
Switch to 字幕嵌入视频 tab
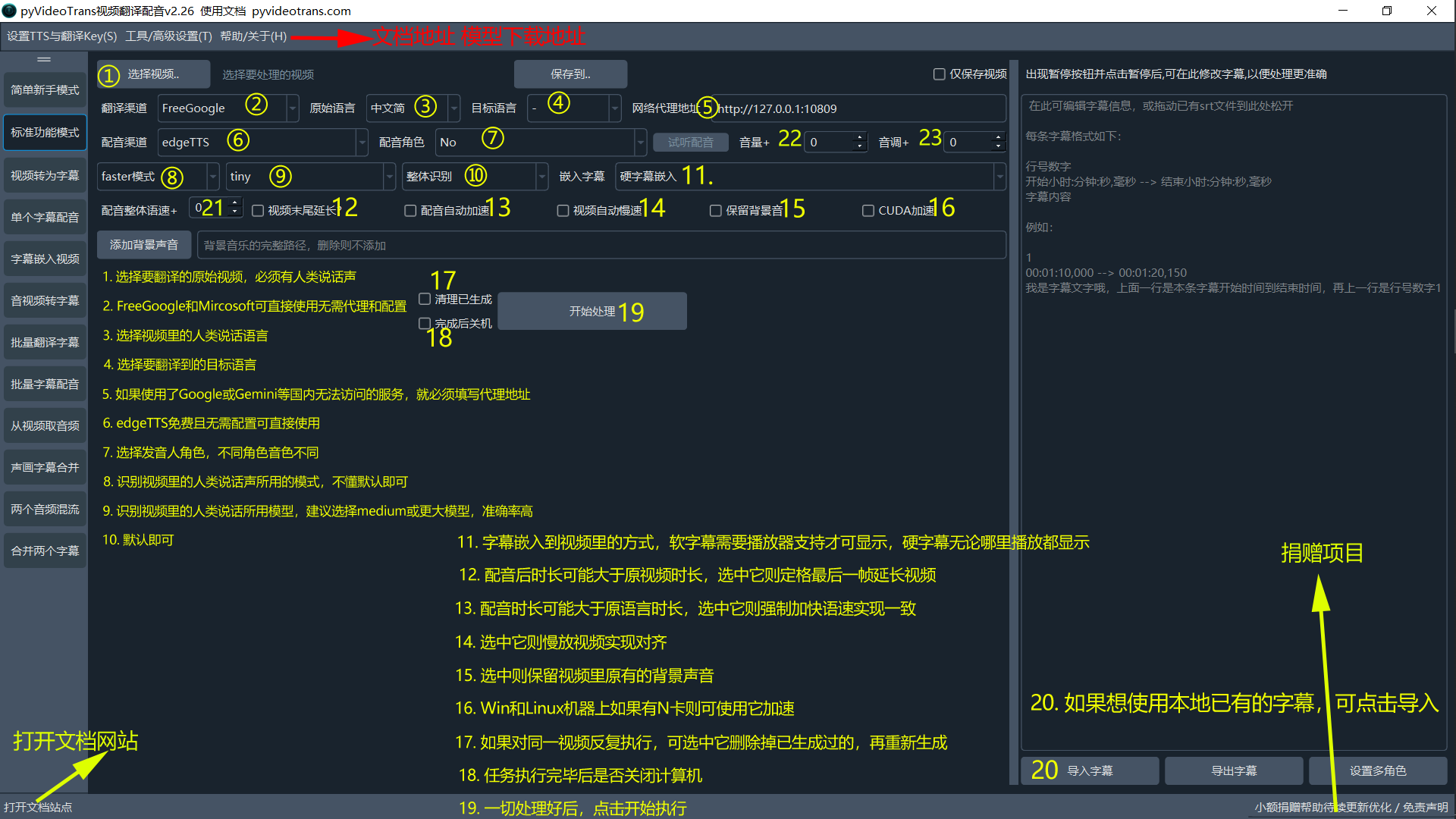coord(45,259)
